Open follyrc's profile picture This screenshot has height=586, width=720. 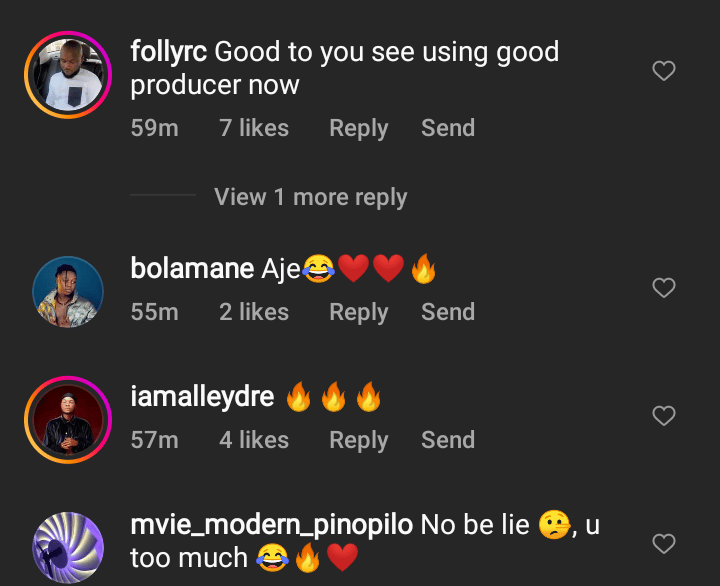point(68,74)
